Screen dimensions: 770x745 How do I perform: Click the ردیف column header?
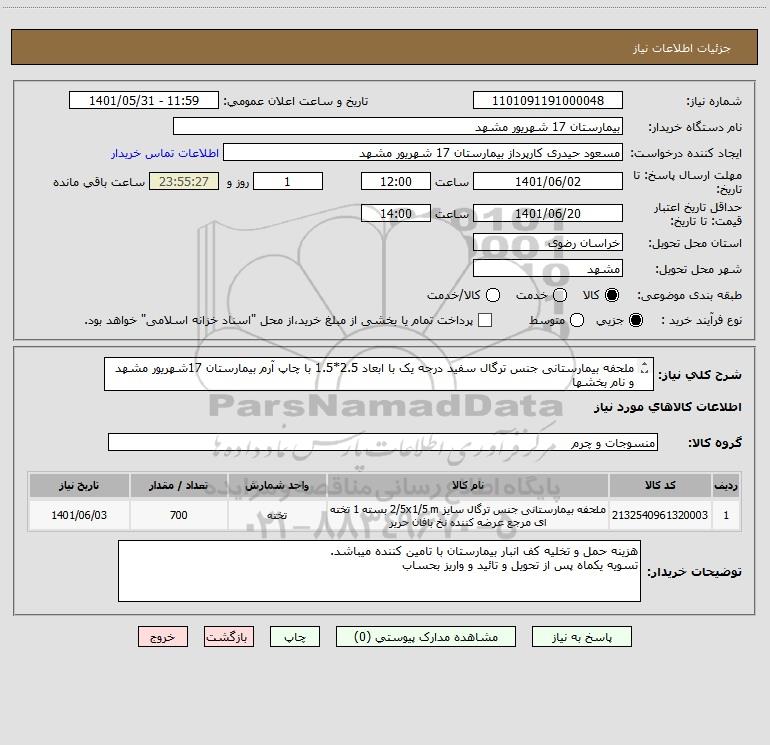(x=726, y=485)
